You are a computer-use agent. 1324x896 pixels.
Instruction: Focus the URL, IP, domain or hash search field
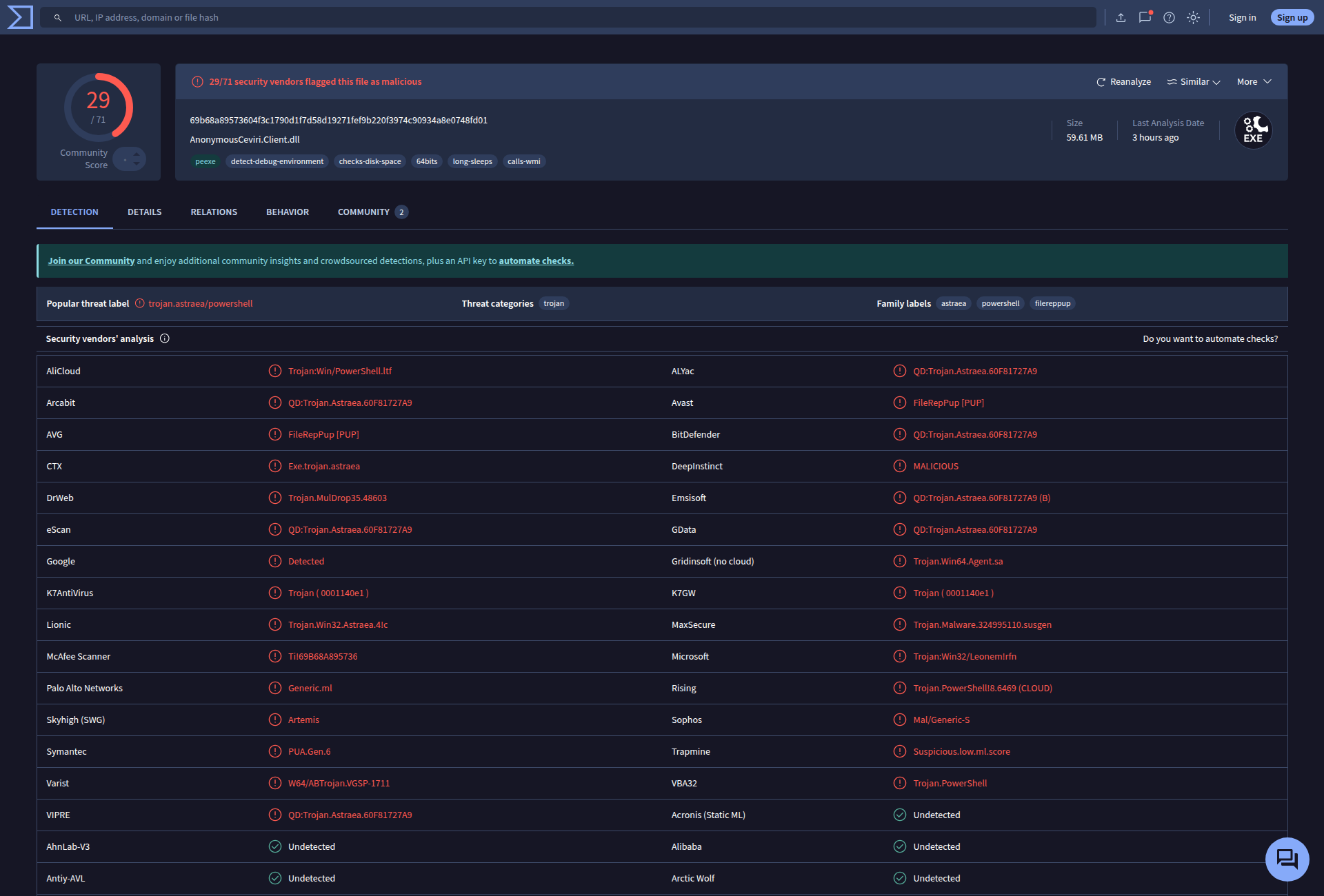[568, 18]
